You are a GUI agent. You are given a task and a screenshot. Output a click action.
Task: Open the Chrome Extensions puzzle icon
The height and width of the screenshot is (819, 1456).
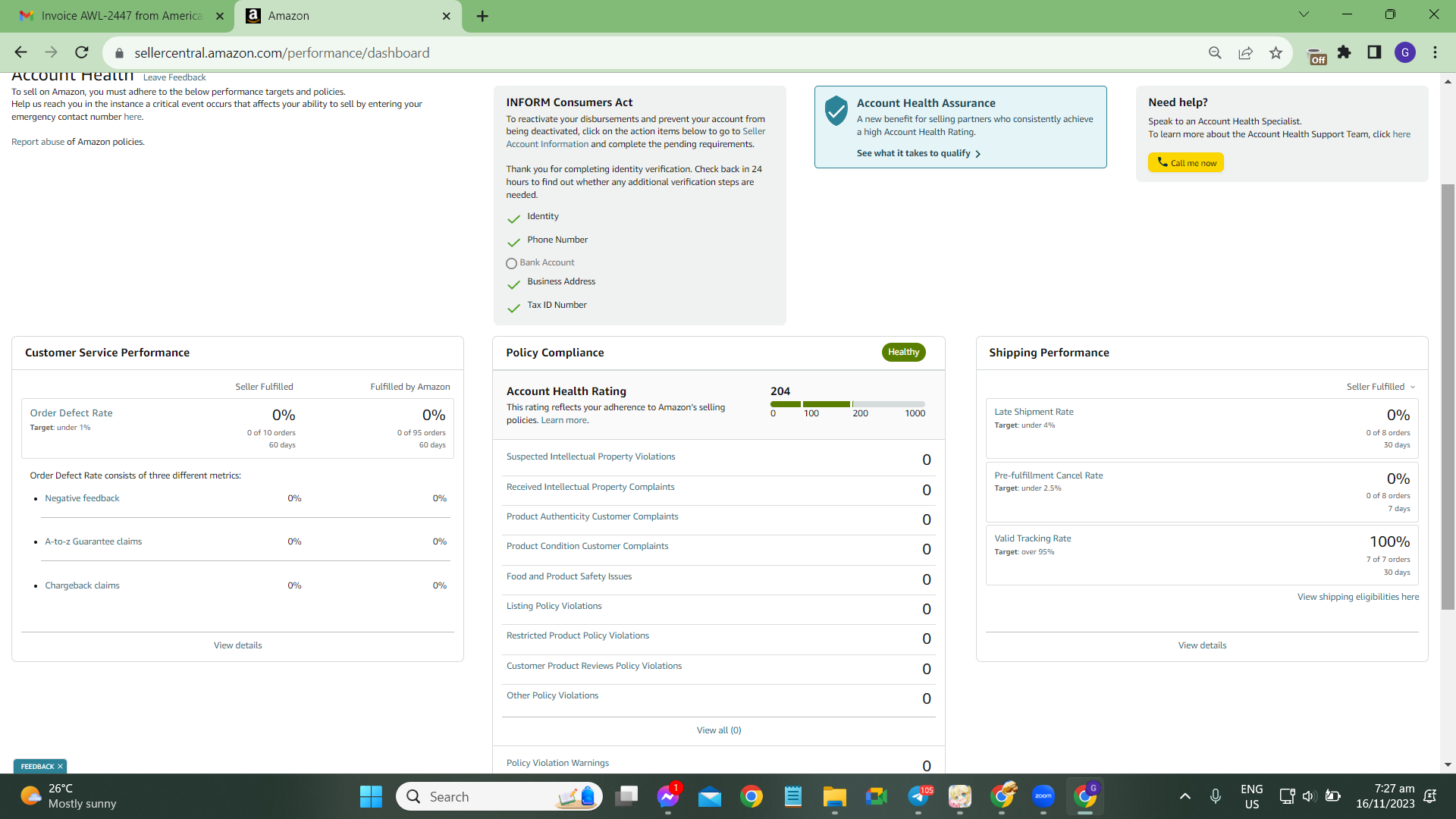pyautogui.click(x=1345, y=52)
